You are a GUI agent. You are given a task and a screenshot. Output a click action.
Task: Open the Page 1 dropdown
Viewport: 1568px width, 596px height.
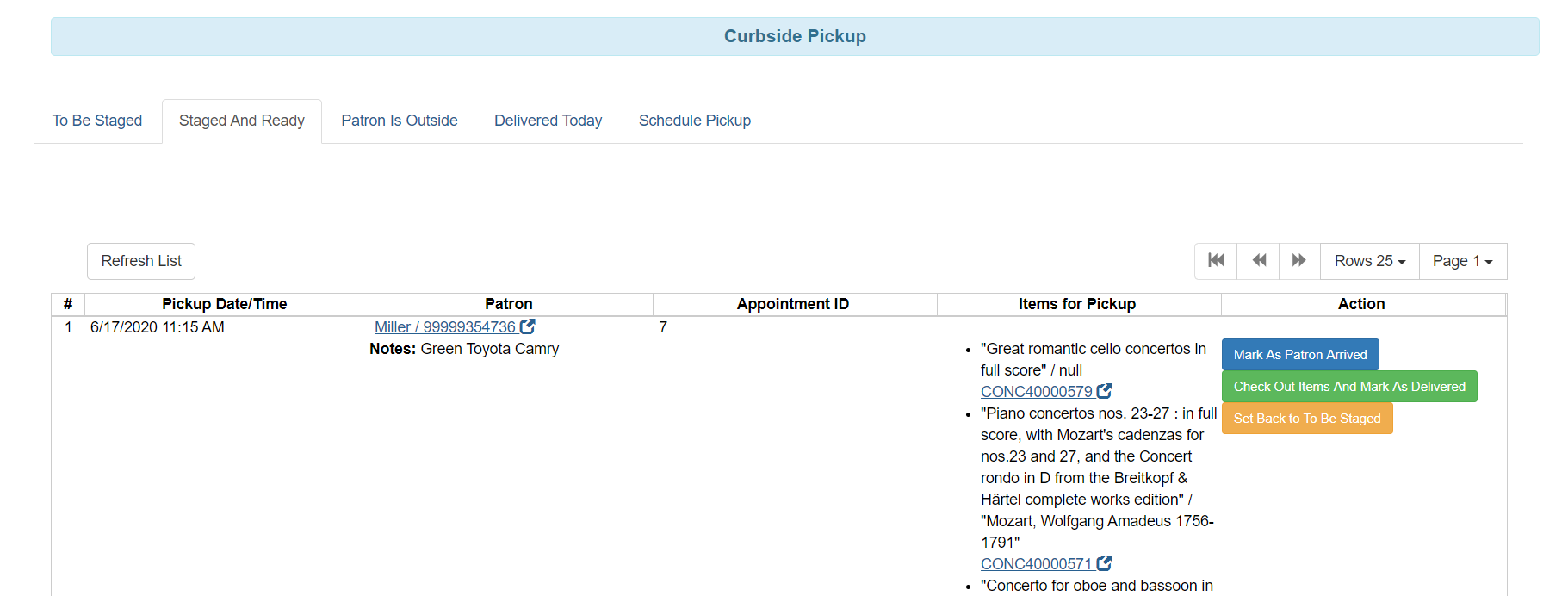[x=1462, y=261]
